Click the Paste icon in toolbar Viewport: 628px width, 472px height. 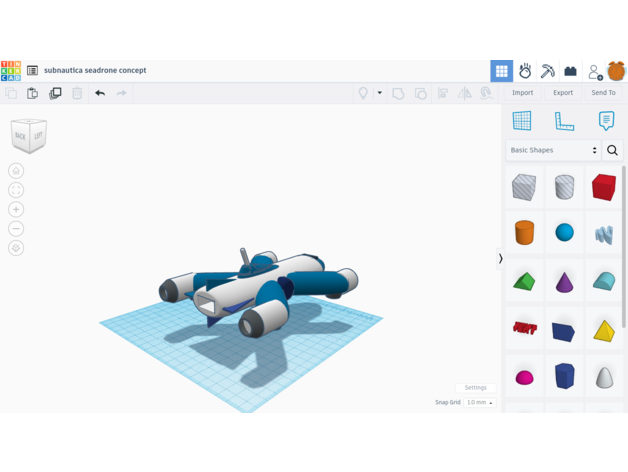(x=33, y=93)
